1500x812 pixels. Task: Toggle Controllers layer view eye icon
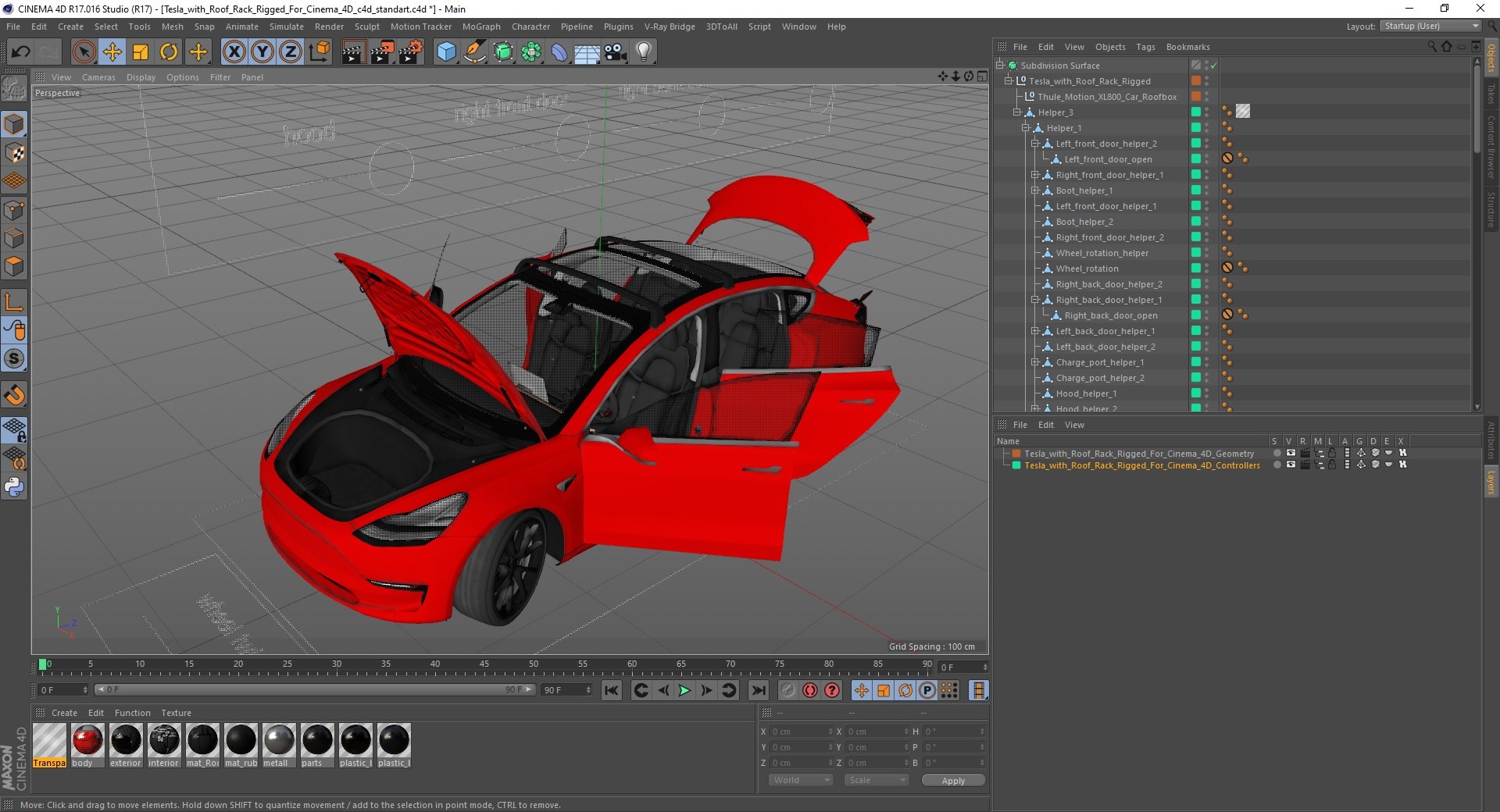pos(1291,465)
